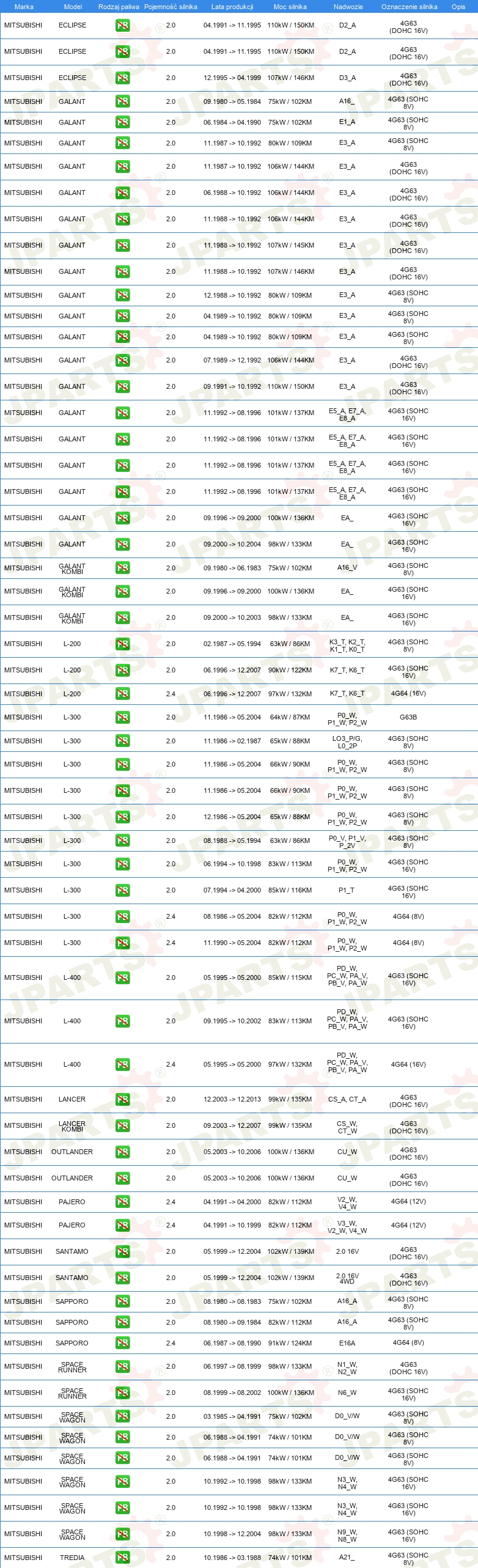This screenshot has width=478, height=1568.
Task: Click the Moc silnika column header
Action: (290, 7)
